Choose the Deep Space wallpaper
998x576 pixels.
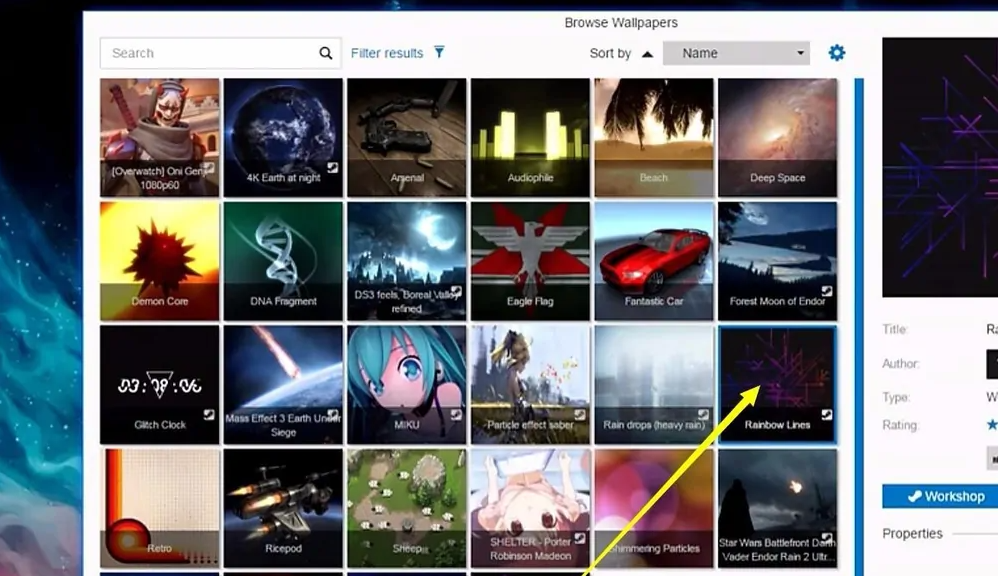pos(777,137)
